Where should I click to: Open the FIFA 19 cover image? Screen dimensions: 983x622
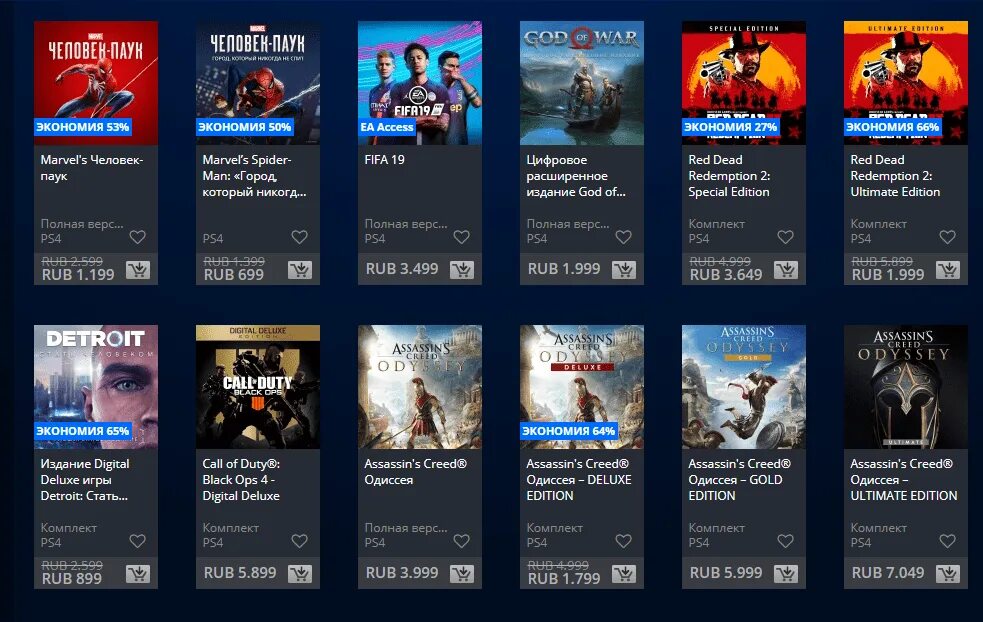pos(420,83)
